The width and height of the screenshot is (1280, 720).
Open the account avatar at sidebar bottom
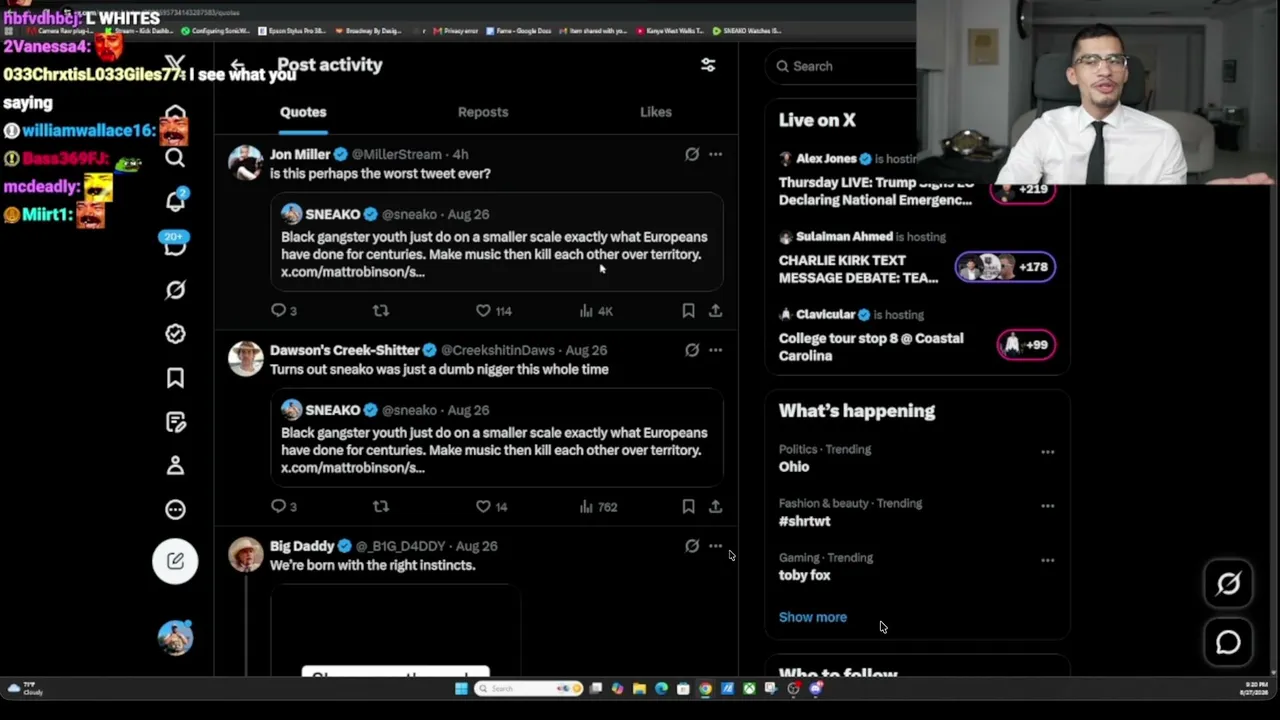[175, 637]
